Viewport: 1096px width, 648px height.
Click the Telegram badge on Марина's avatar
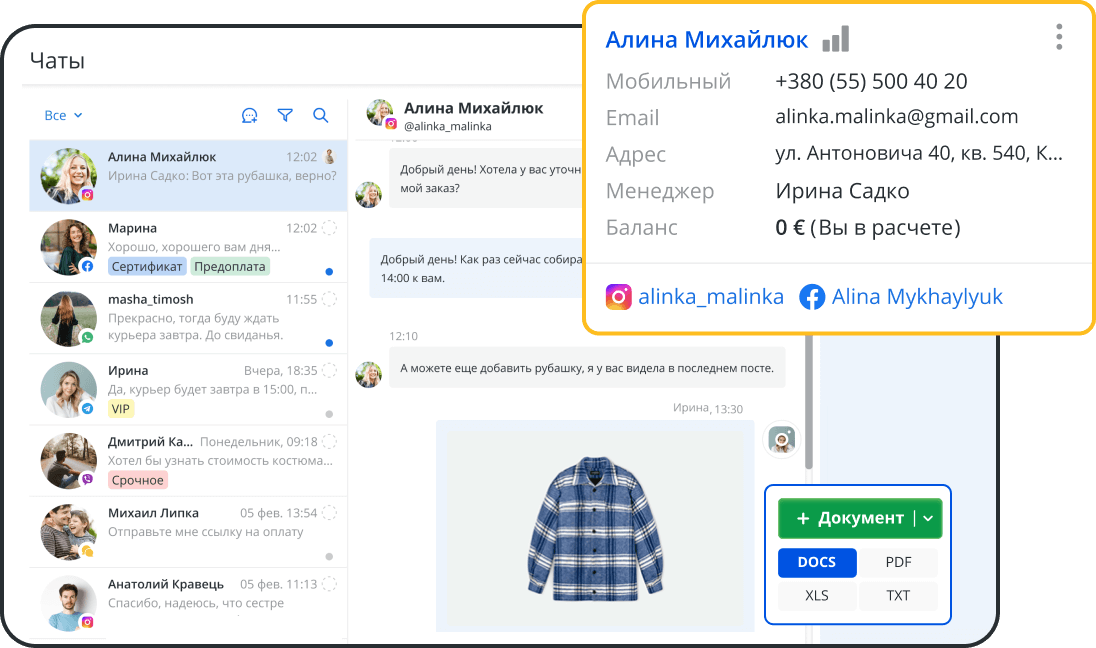click(88, 266)
